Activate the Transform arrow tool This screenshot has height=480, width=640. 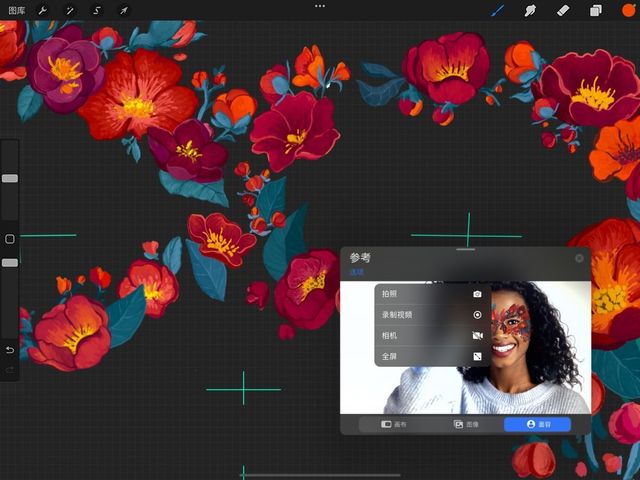[124, 10]
